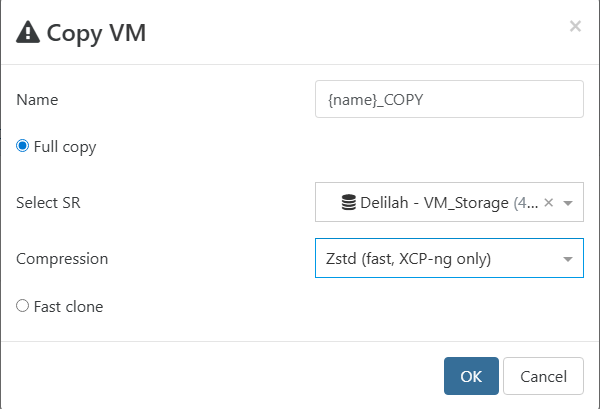Close the Copy VM dialog with X
This screenshot has height=409, width=600.
point(575,26)
